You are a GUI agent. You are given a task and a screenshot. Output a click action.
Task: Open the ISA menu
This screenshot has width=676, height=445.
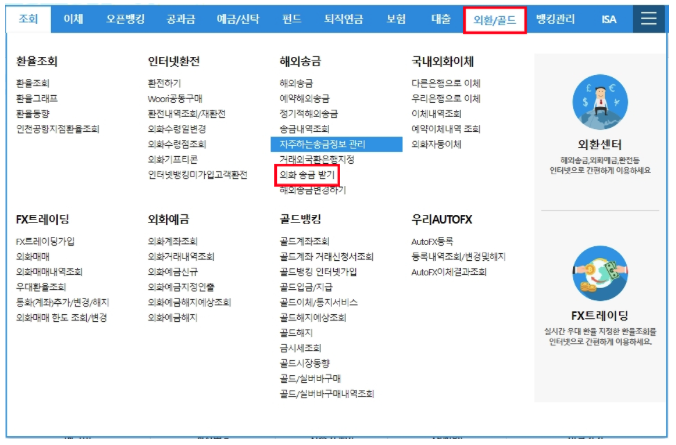click(x=609, y=19)
